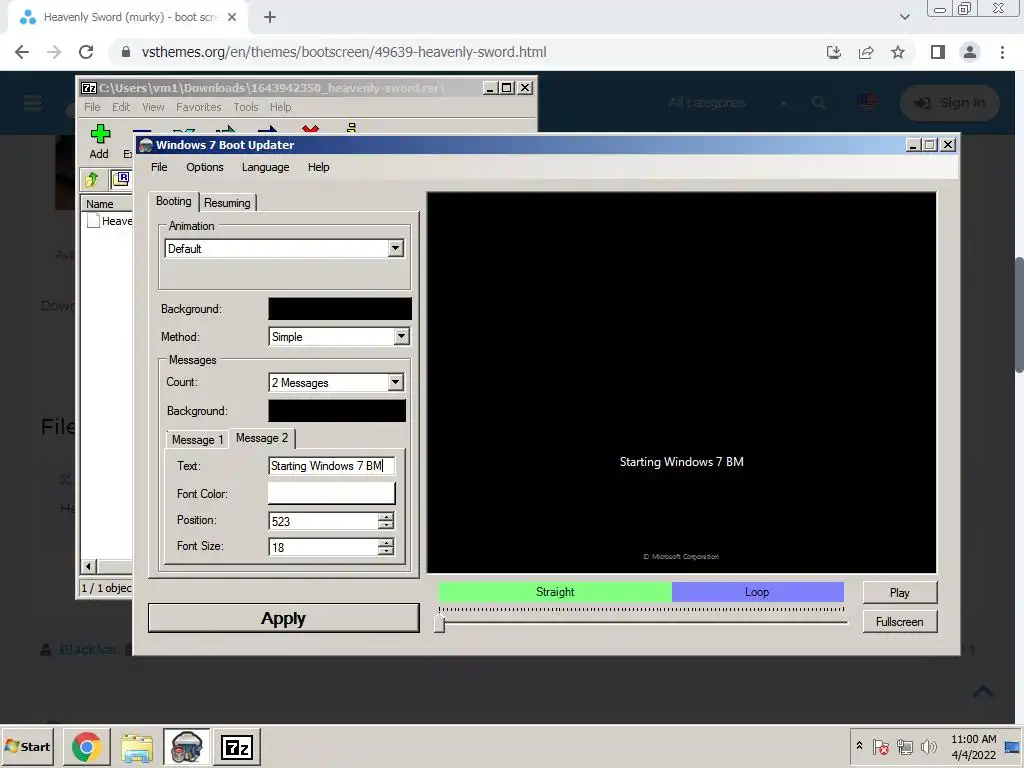Select the Message 1 tab

coord(197,440)
